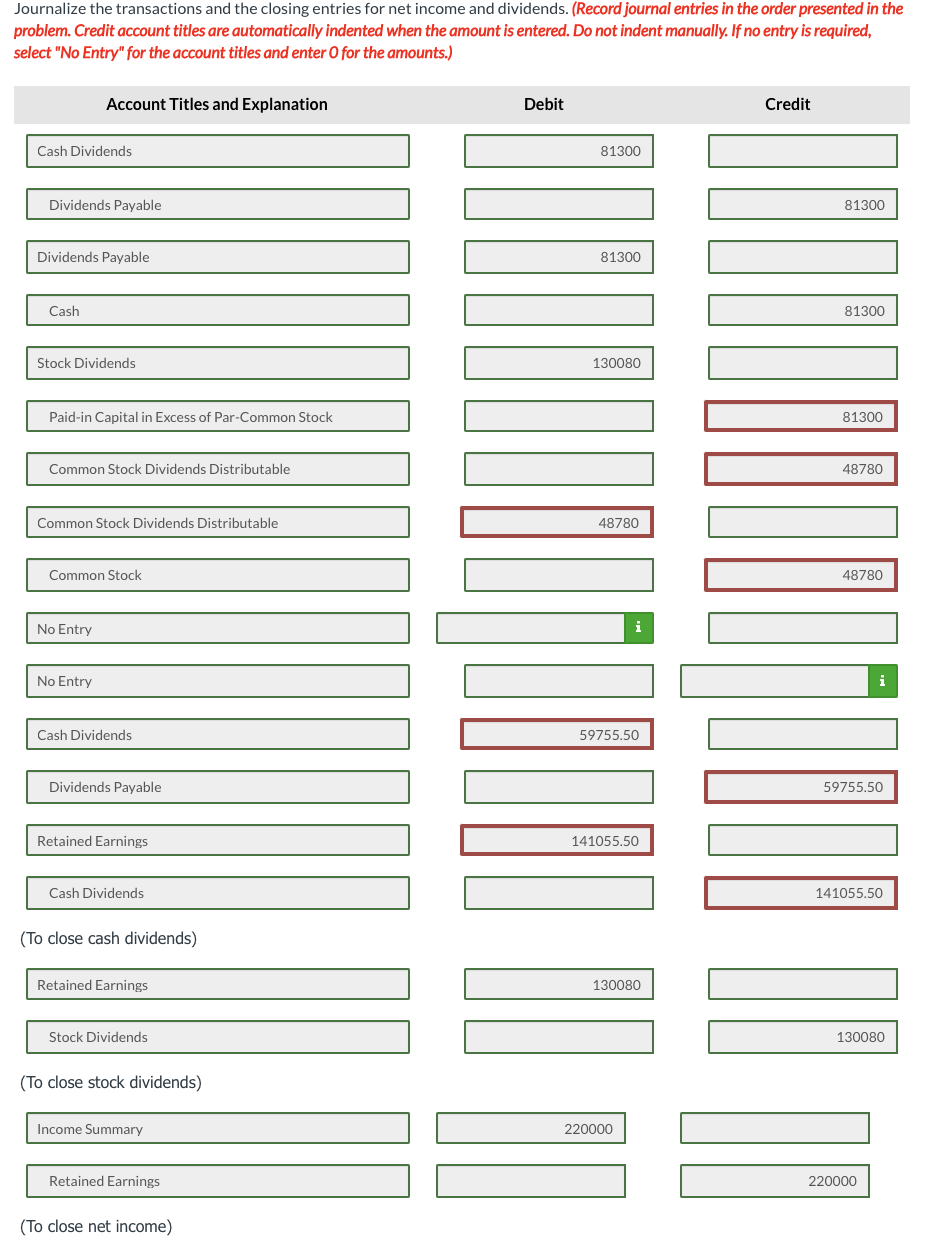Screen dimensions: 932x1252
Task: Click the 81300 debit amount for Cash Dividends
Action: coord(558,150)
